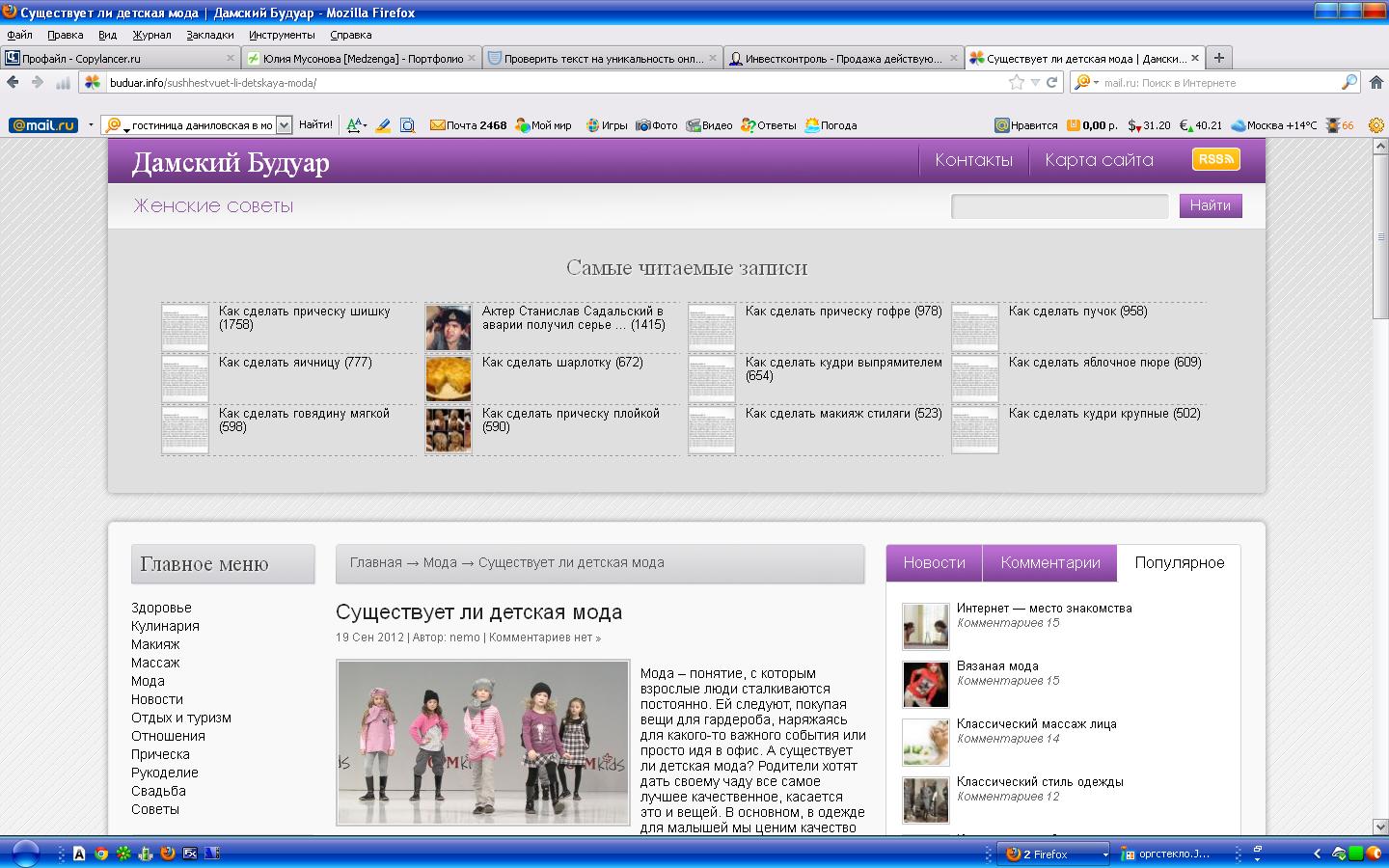Click the text size icon in the mail.ru toolbar
The image size is (1389, 868).
tap(356, 125)
